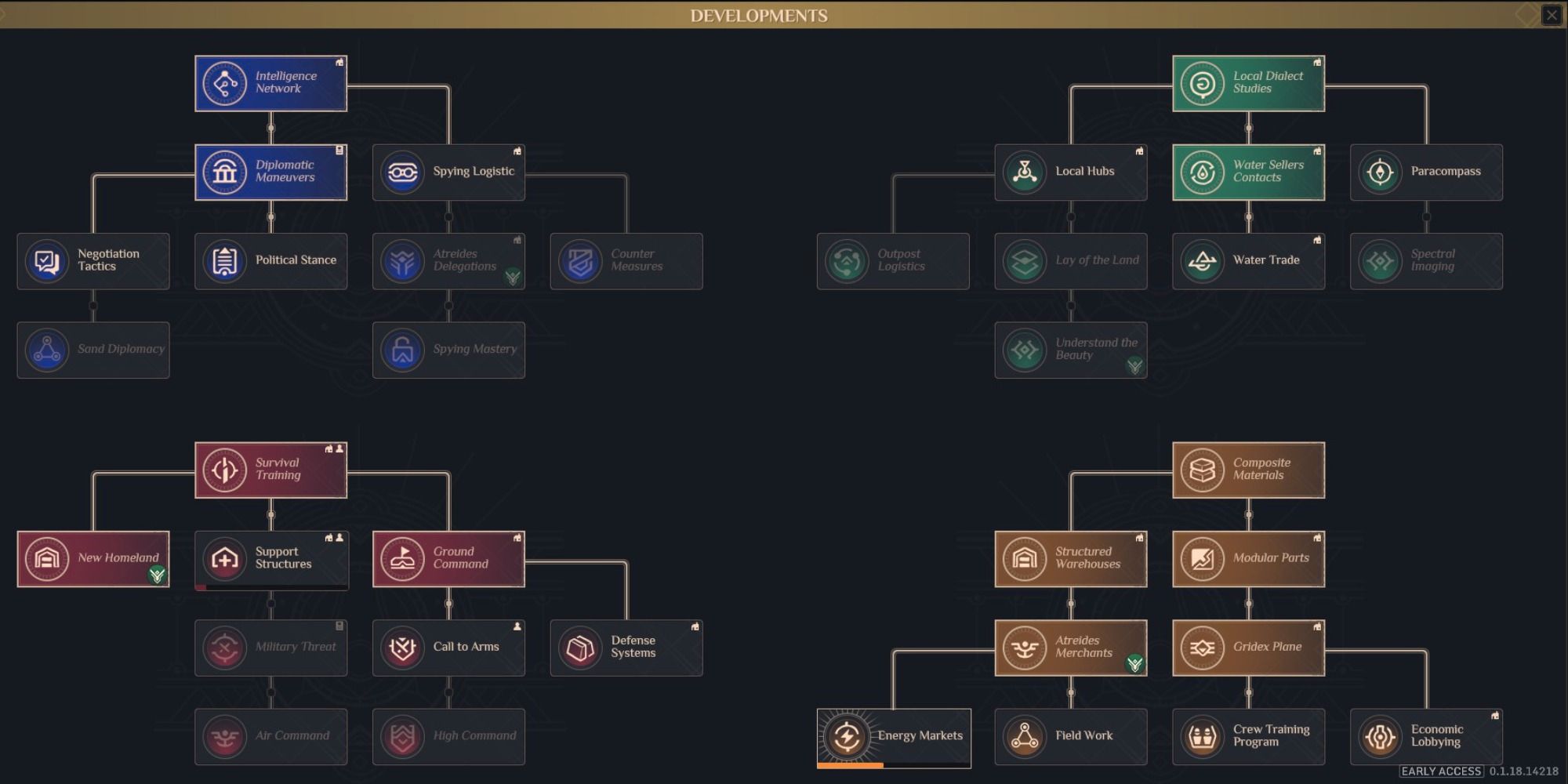Click the Composite Materials cube icon
1568x784 pixels.
pos(1203,470)
